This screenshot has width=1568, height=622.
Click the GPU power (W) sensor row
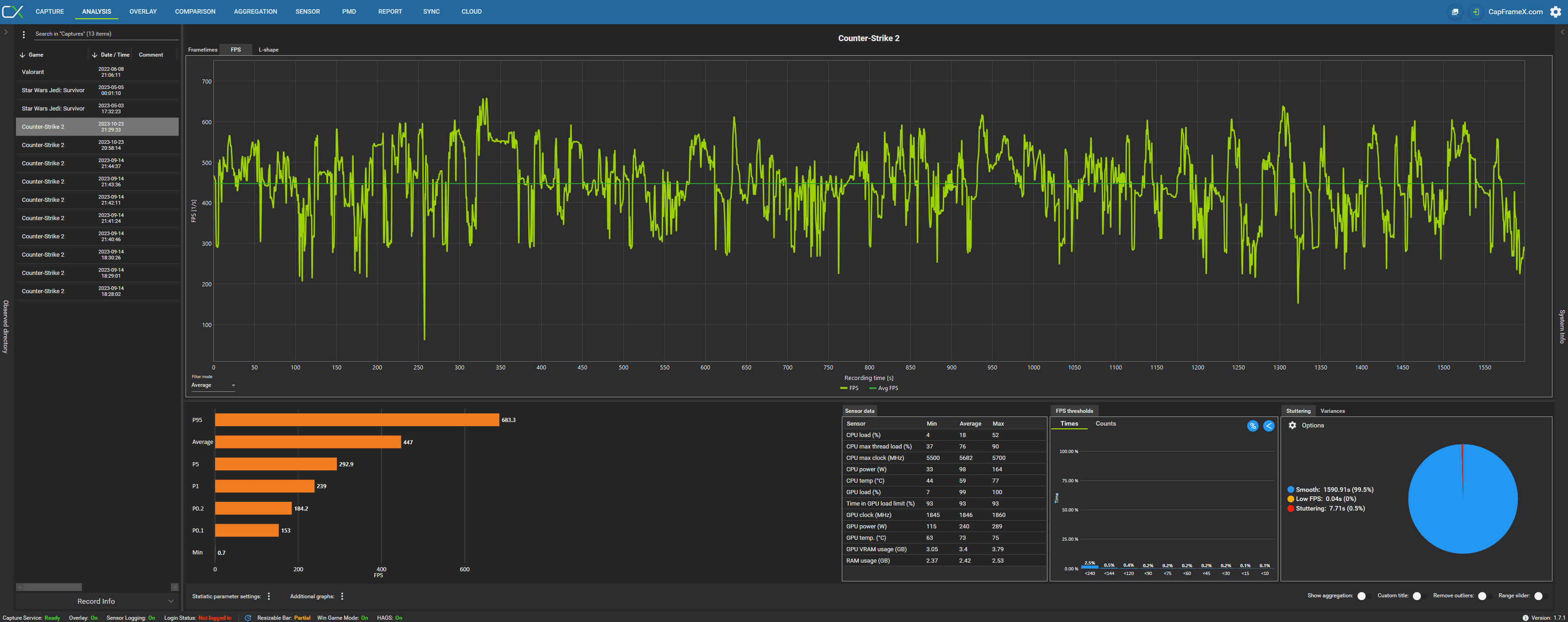point(944,527)
